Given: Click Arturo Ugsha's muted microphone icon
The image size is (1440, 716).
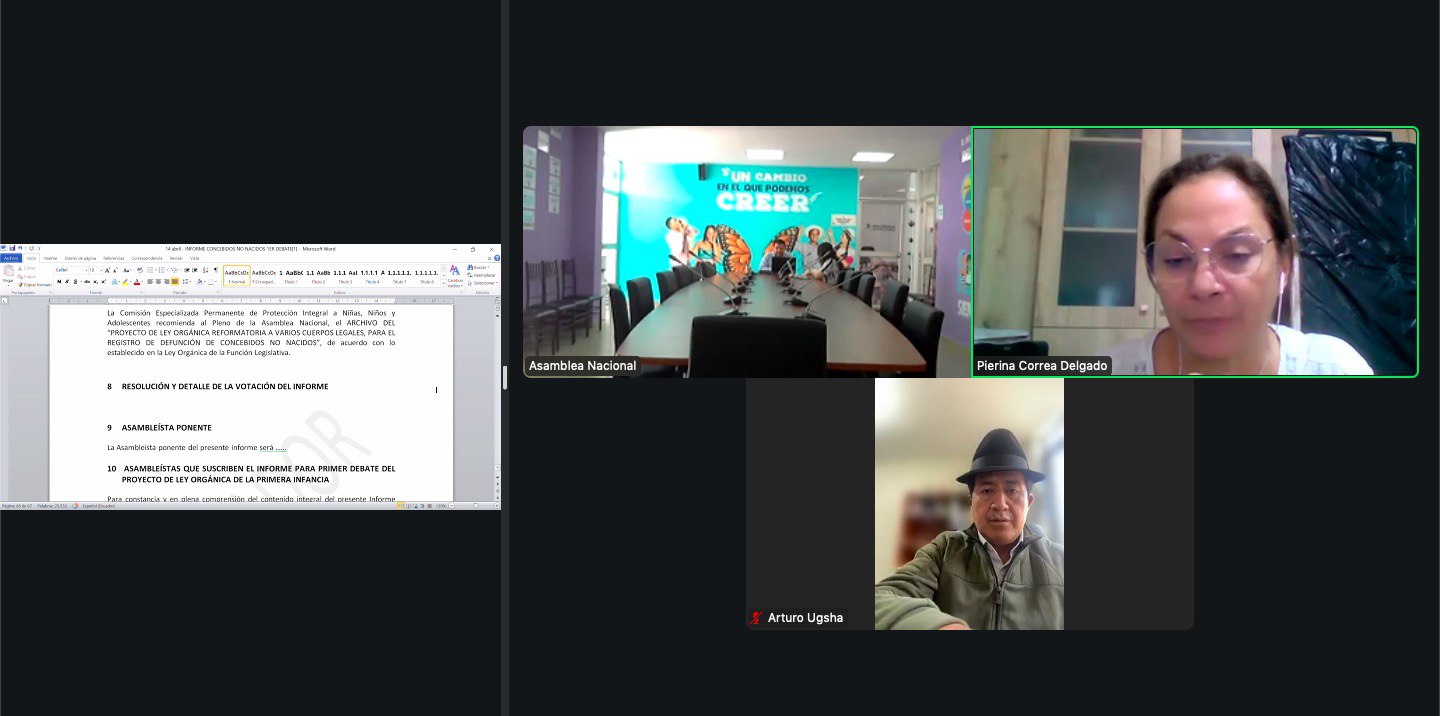Looking at the screenshot, I should click(757, 618).
